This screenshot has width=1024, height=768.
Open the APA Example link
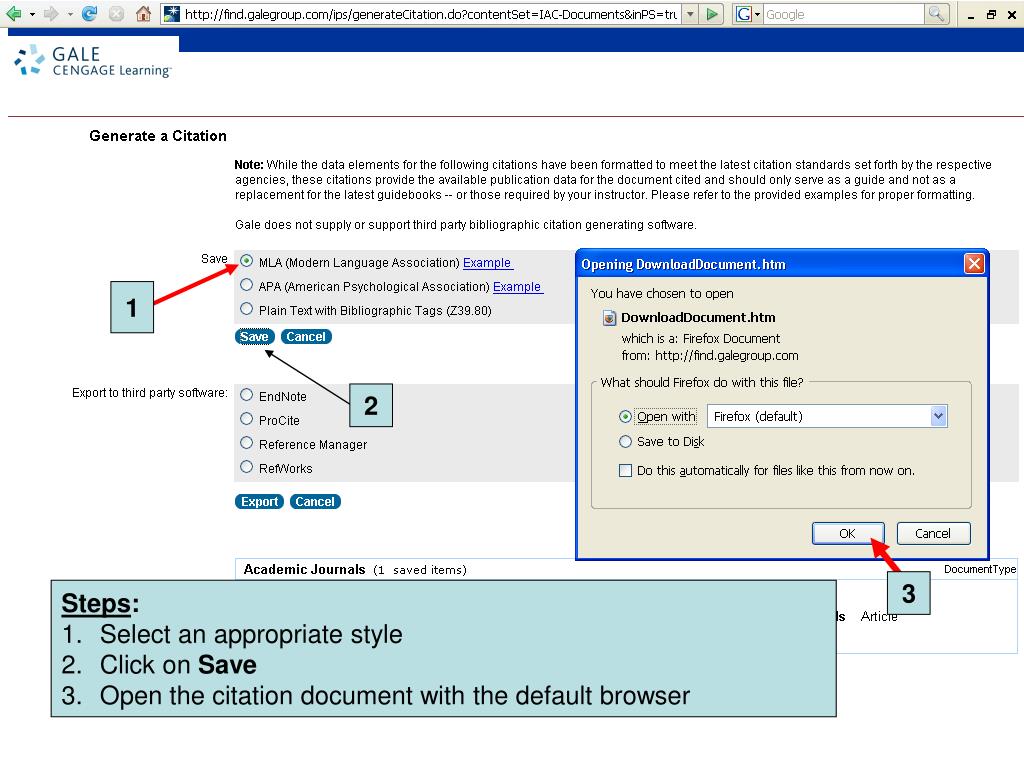[517, 287]
